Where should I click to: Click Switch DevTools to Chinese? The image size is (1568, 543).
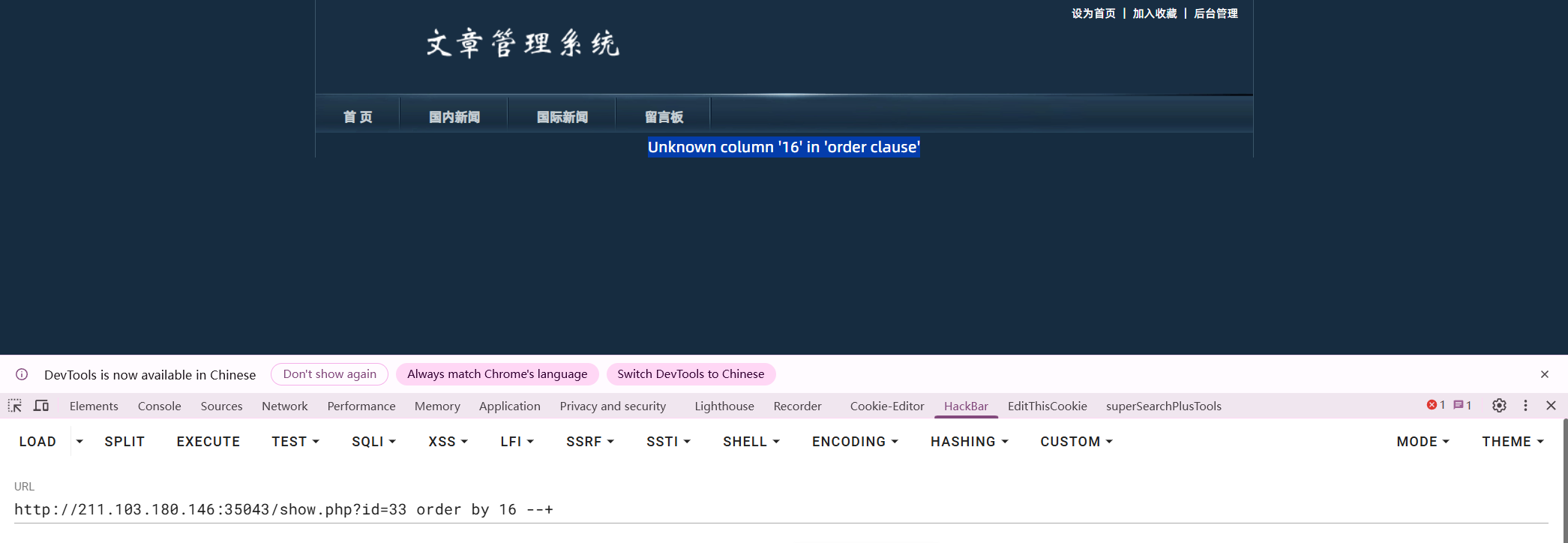(x=691, y=374)
